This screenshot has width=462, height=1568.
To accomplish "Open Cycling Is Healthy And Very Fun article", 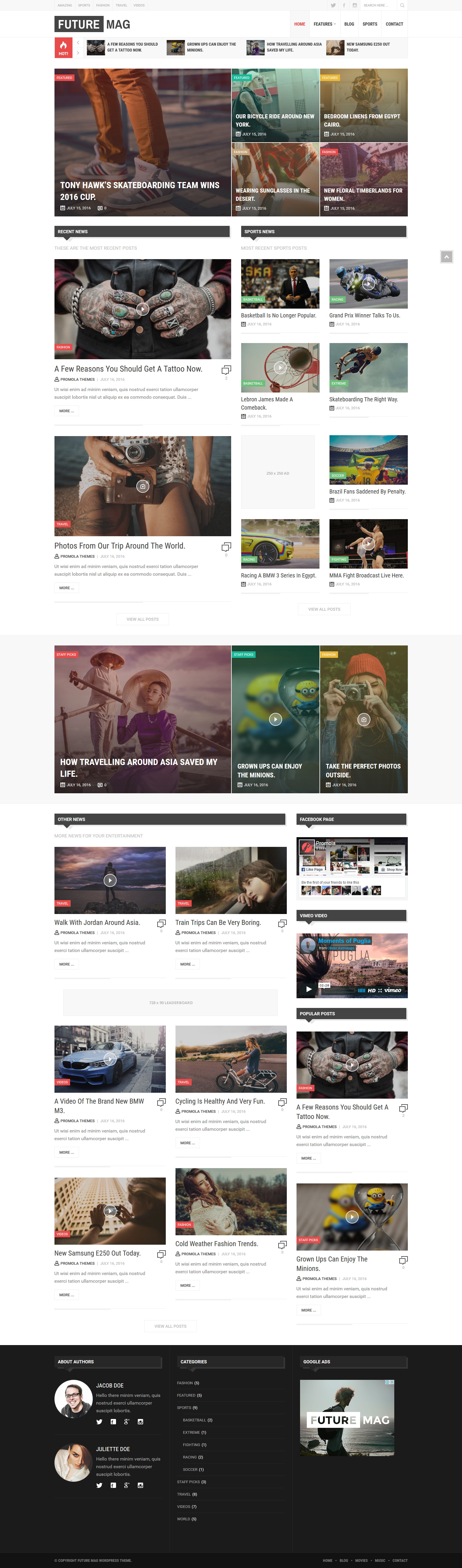I will pyautogui.click(x=220, y=1101).
